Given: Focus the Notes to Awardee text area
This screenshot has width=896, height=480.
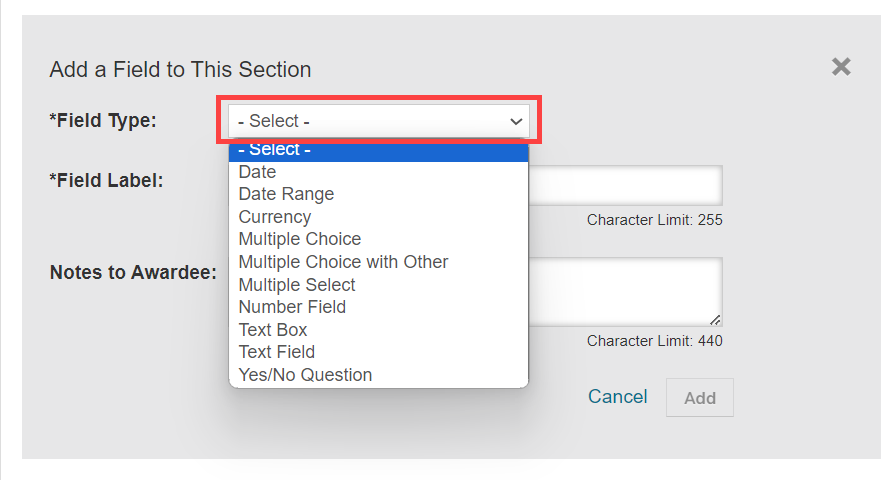Looking at the screenshot, I should (624, 291).
